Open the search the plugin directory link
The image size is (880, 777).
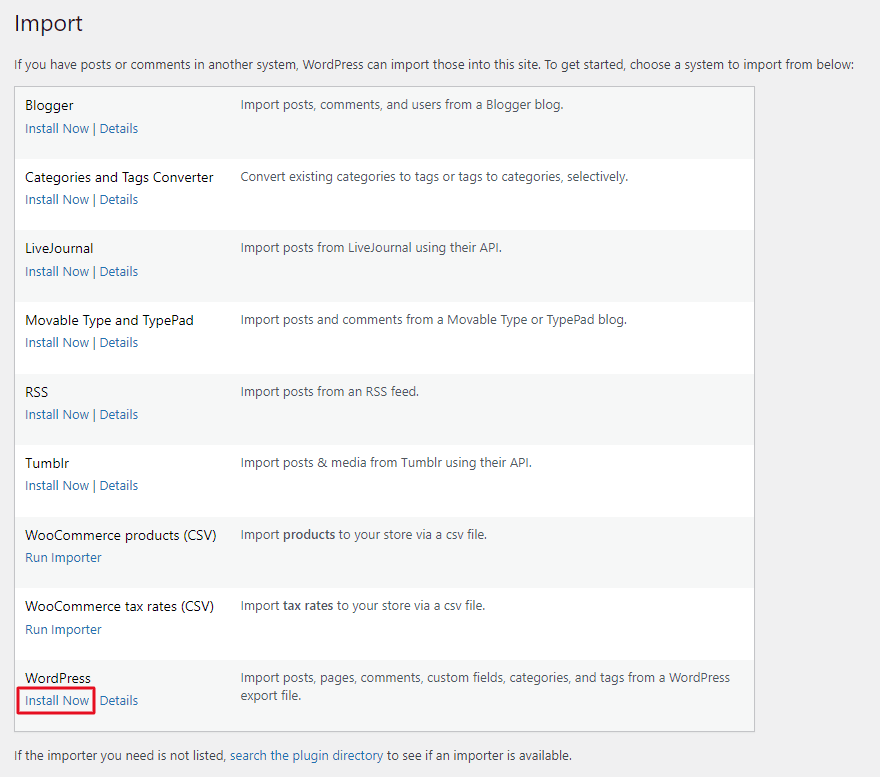point(306,756)
